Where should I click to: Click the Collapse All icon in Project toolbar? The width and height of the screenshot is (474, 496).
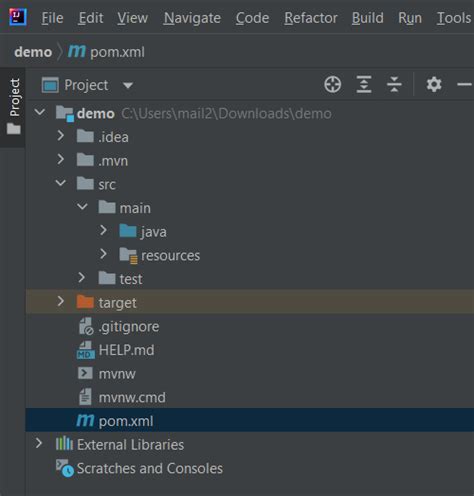tap(394, 84)
